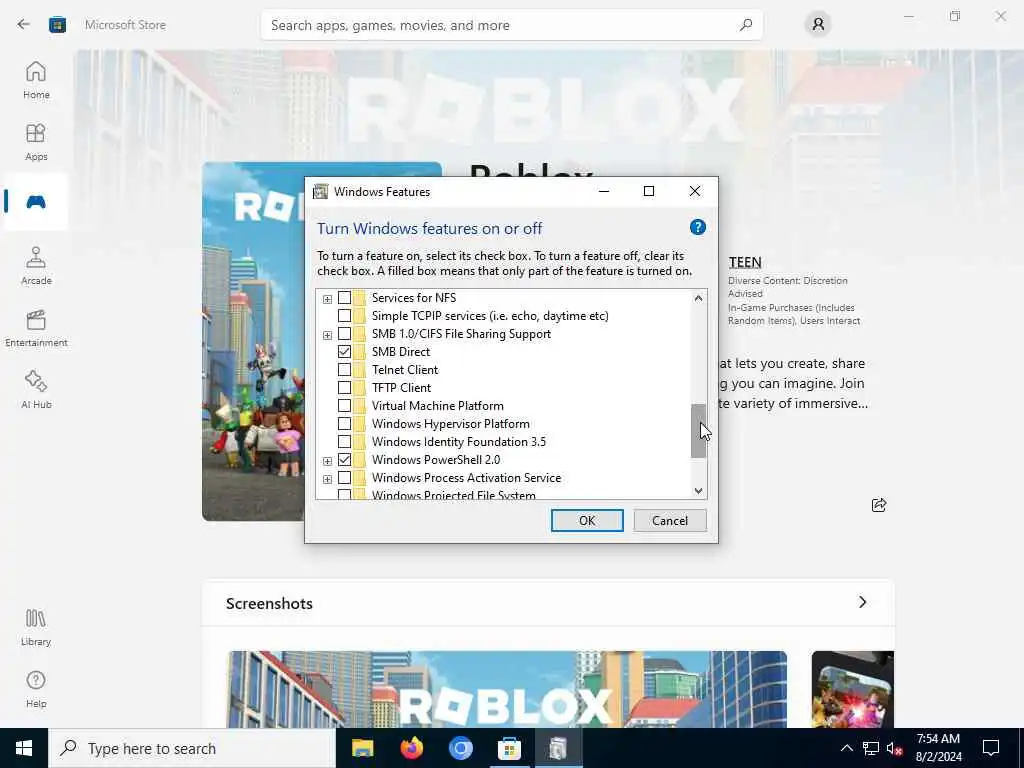Cancel the Windows Features dialog
Screen dimensions: 1024x768
point(669,520)
